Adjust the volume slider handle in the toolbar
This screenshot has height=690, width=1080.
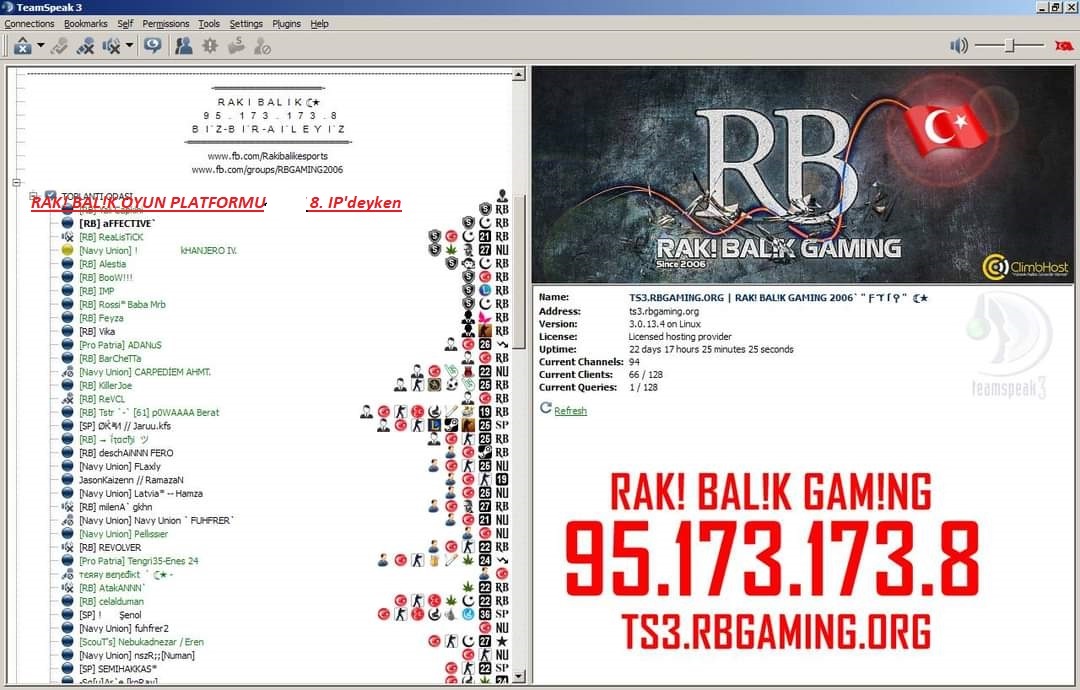coord(1010,46)
